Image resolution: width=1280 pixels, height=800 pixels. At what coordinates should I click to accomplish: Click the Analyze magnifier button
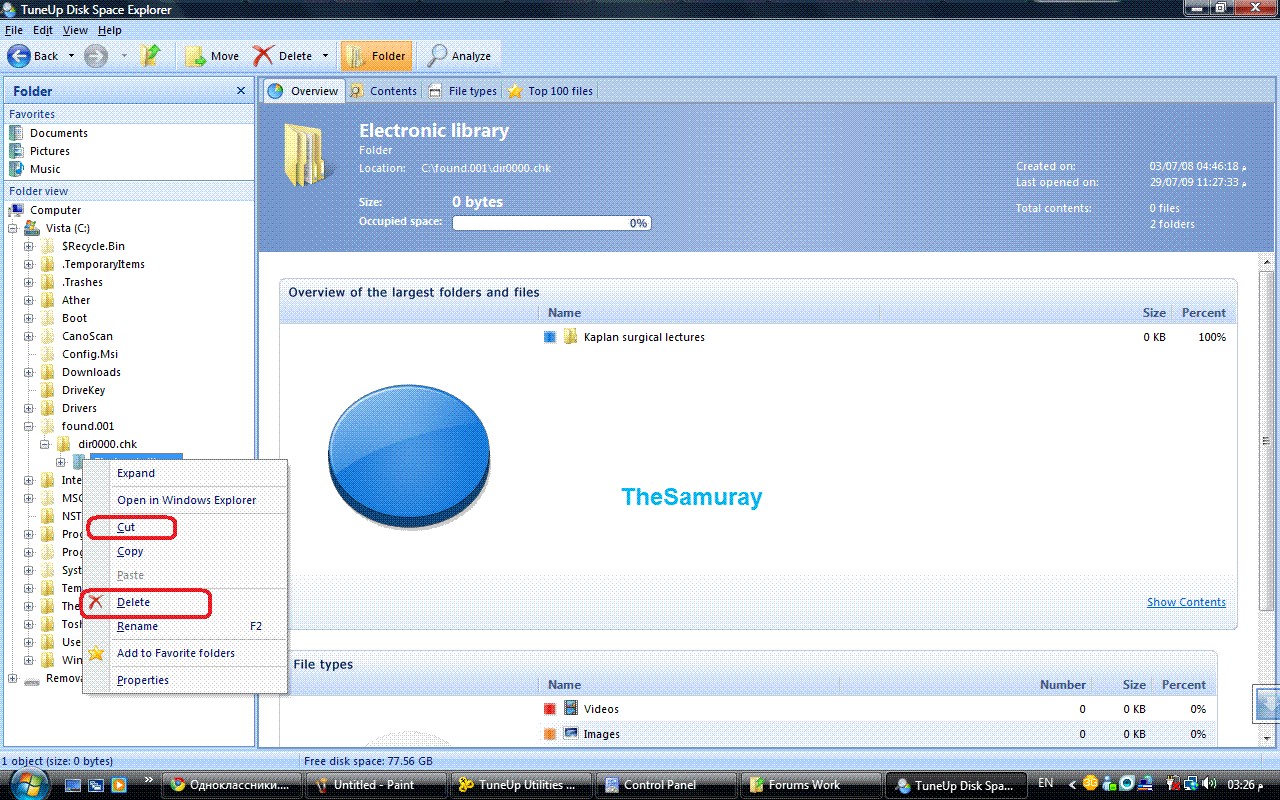coord(460,56)
